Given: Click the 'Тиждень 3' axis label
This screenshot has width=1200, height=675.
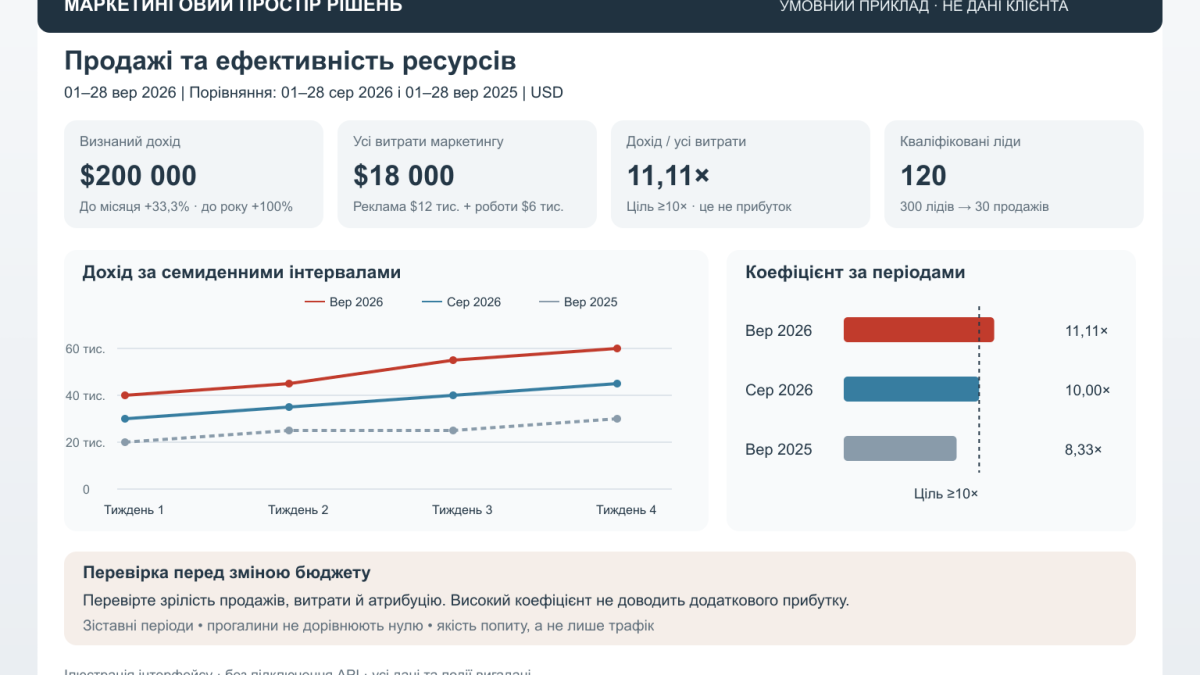Looking at the screenshot, I should 462,510.
